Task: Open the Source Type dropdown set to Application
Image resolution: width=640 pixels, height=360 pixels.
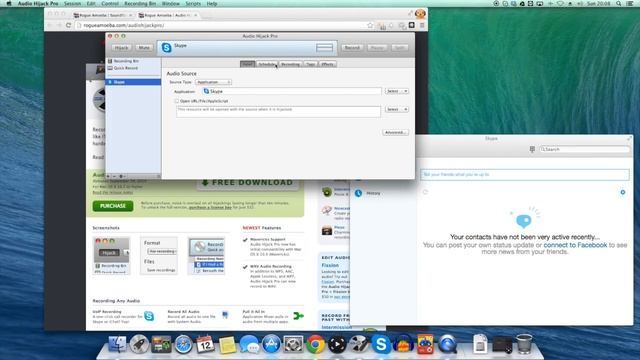Action: pos(213,82)
